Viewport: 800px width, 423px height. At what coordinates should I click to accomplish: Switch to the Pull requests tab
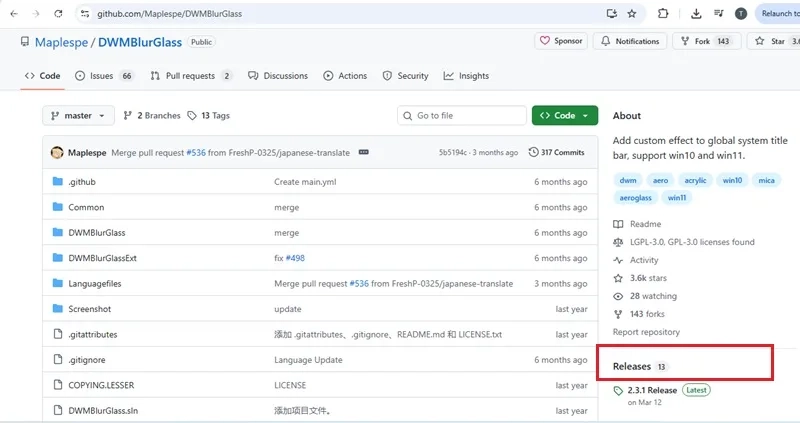[x=190, y=76]
